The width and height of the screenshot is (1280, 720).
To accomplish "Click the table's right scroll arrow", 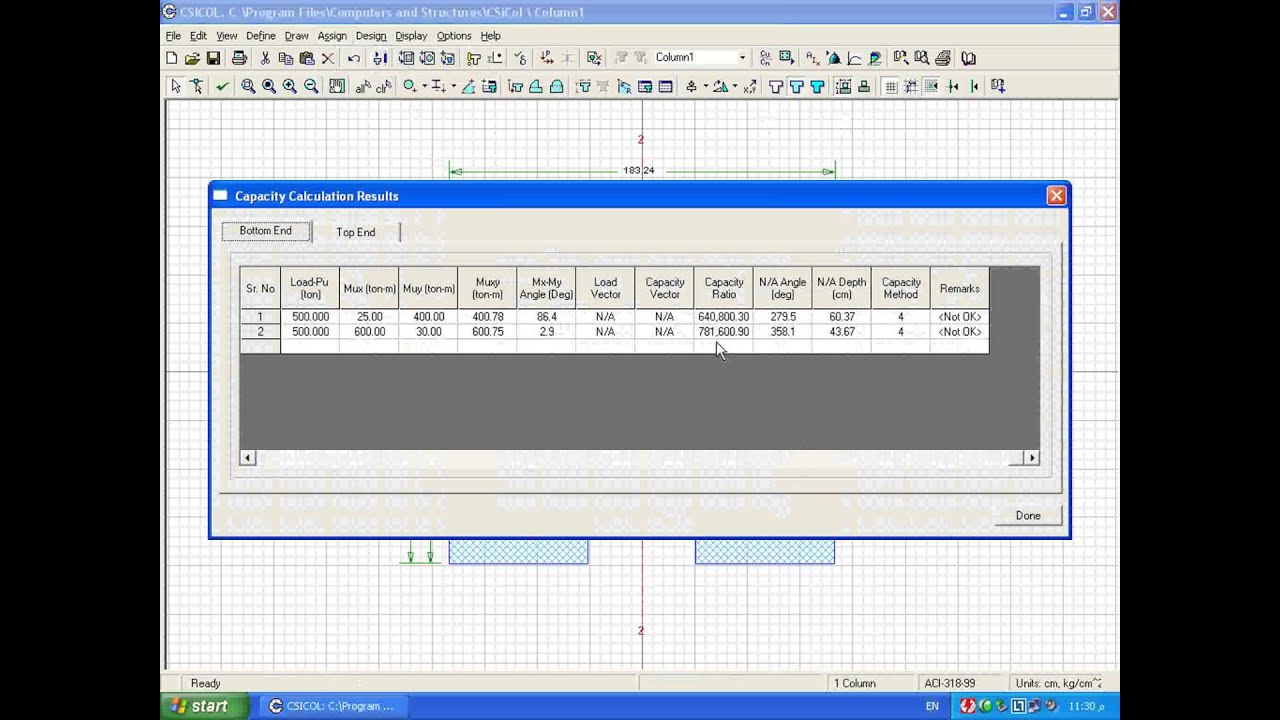I will (1032, 458).
